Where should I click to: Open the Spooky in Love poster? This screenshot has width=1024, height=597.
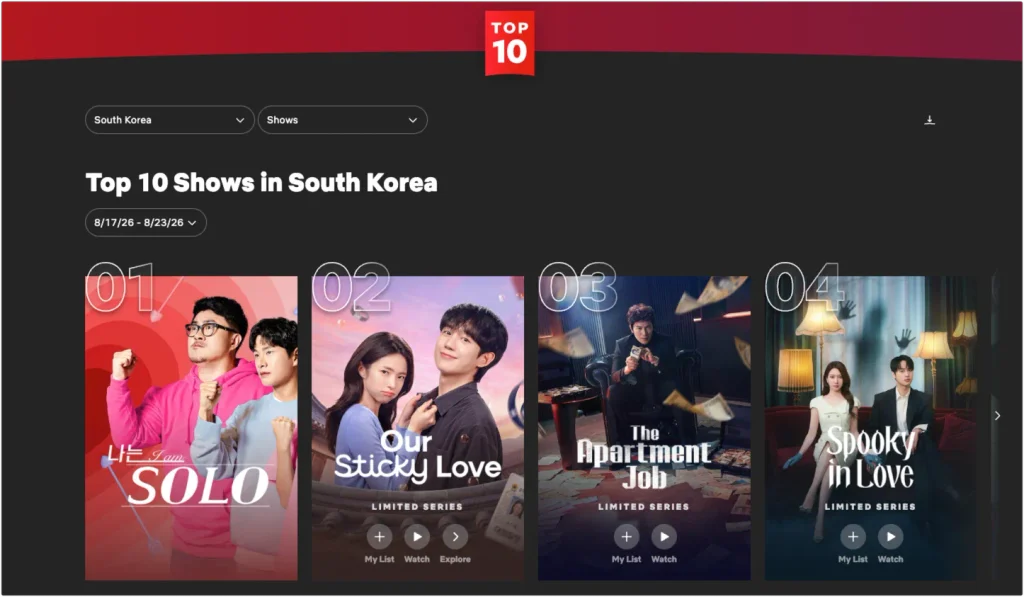871,428
